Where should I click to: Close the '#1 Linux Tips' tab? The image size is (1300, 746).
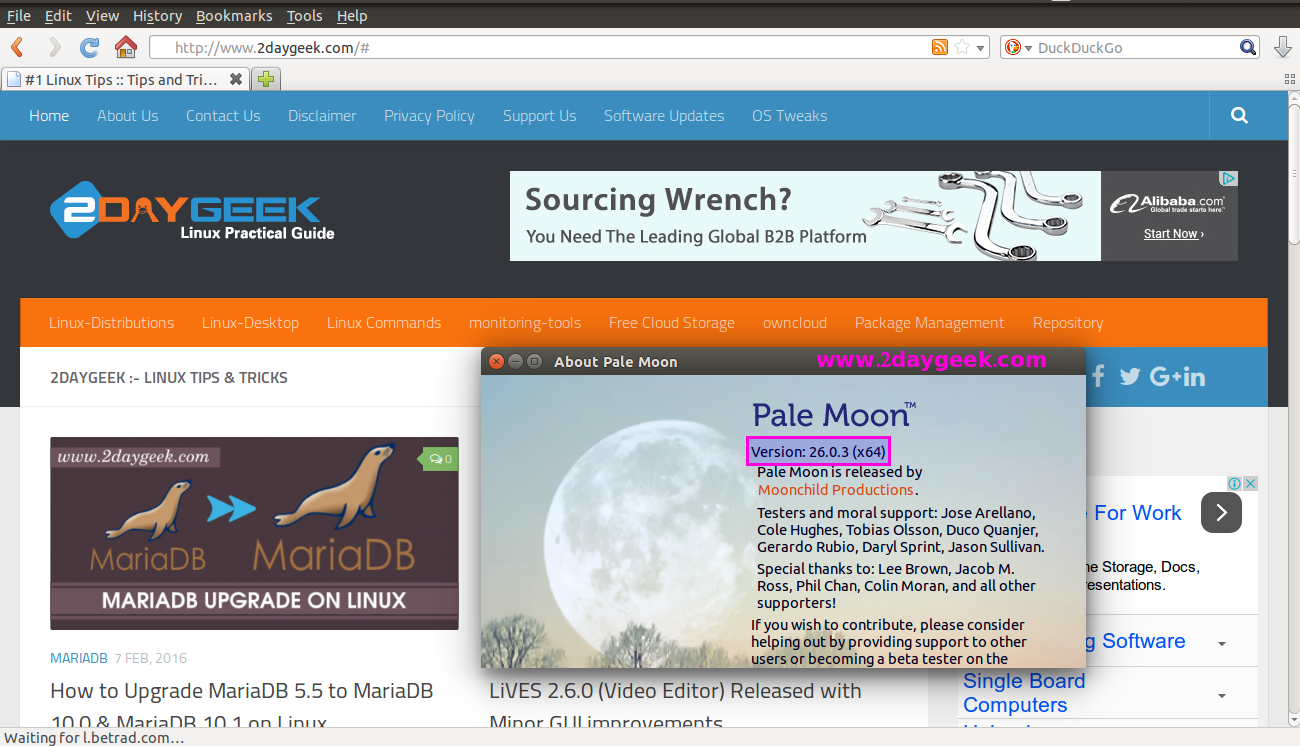point(236,79)
